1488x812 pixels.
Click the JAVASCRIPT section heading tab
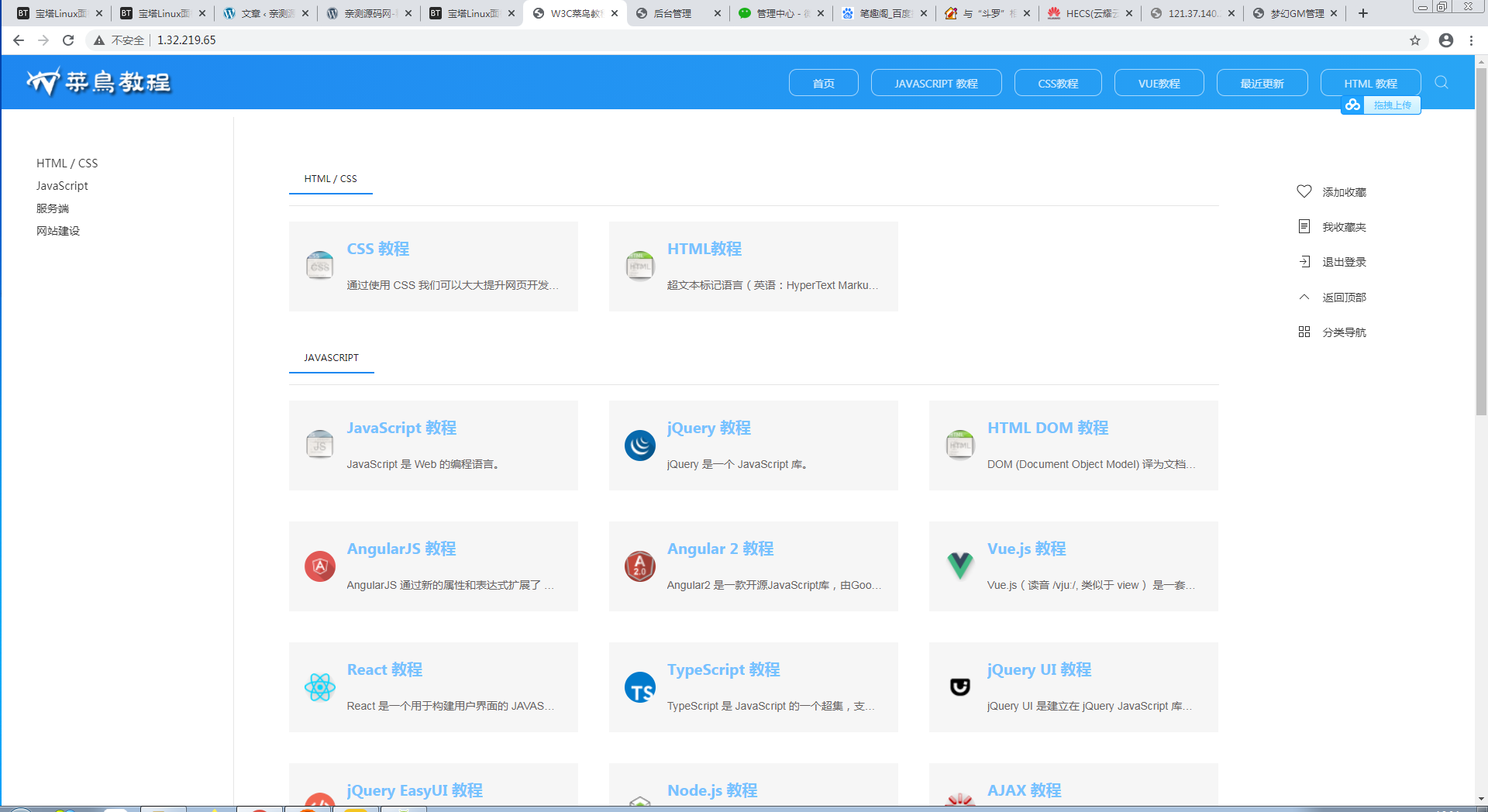click(x=331, y=358)
